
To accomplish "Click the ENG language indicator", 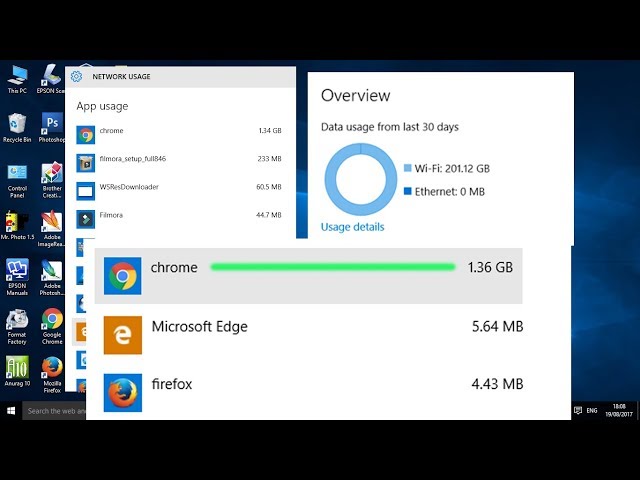I will [x=592, y=411].
